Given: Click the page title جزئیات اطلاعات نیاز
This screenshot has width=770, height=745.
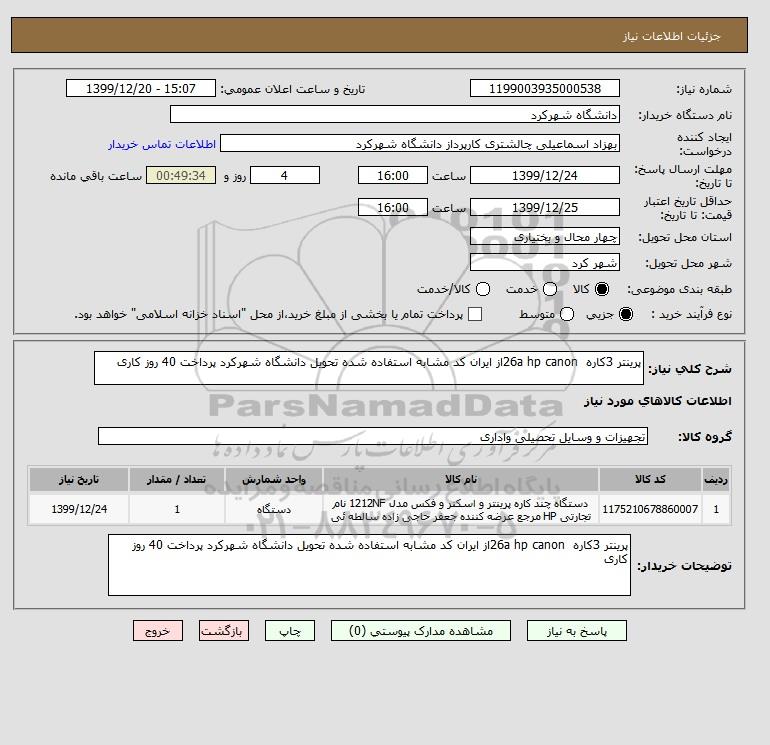Looking at the screenshot, I should click(x=672, y=36).
